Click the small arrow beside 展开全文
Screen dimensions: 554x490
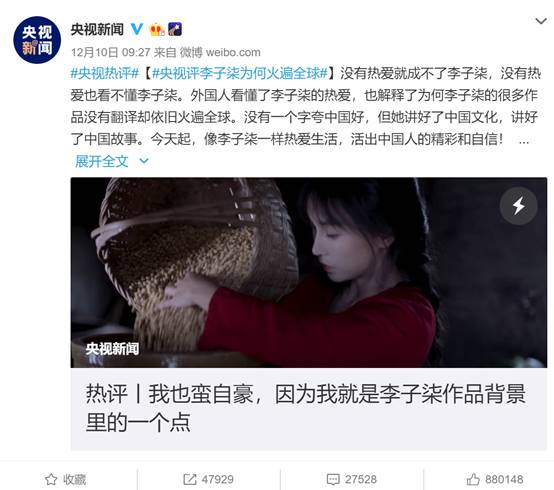pyautogui.click(x=144, y=161)
